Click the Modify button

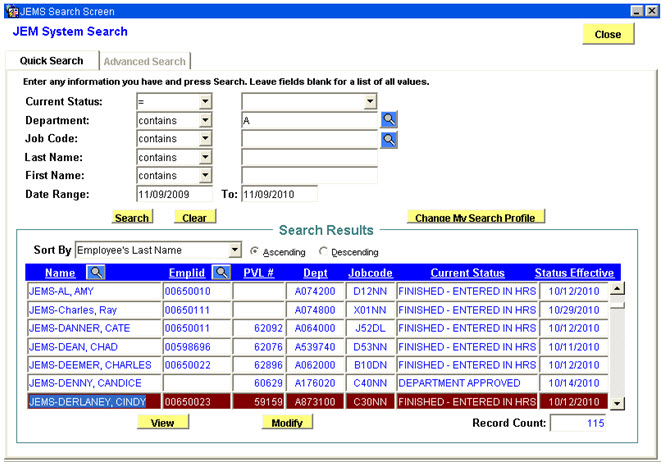(x=287, y=423)
